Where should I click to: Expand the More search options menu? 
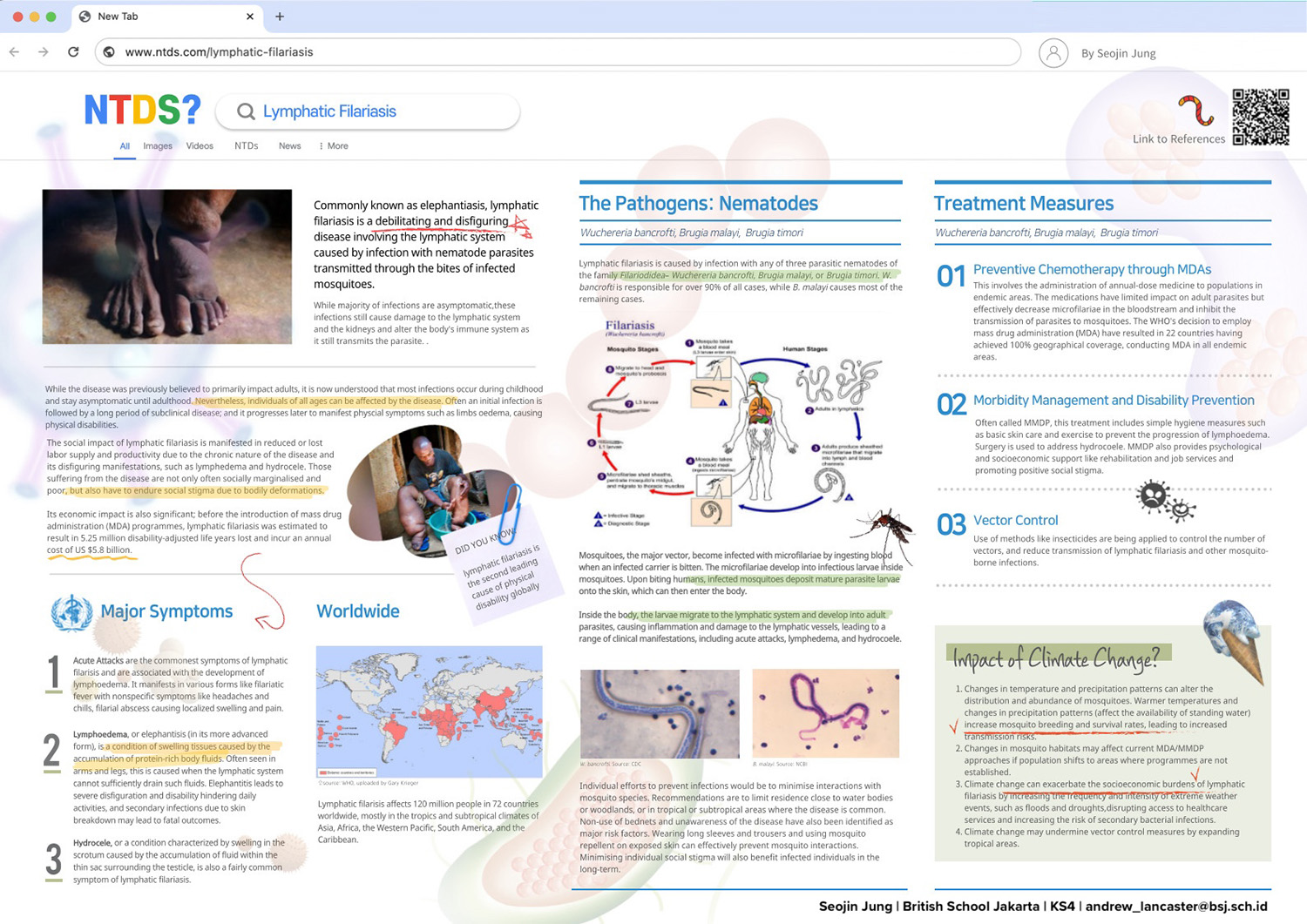(334, 146)
